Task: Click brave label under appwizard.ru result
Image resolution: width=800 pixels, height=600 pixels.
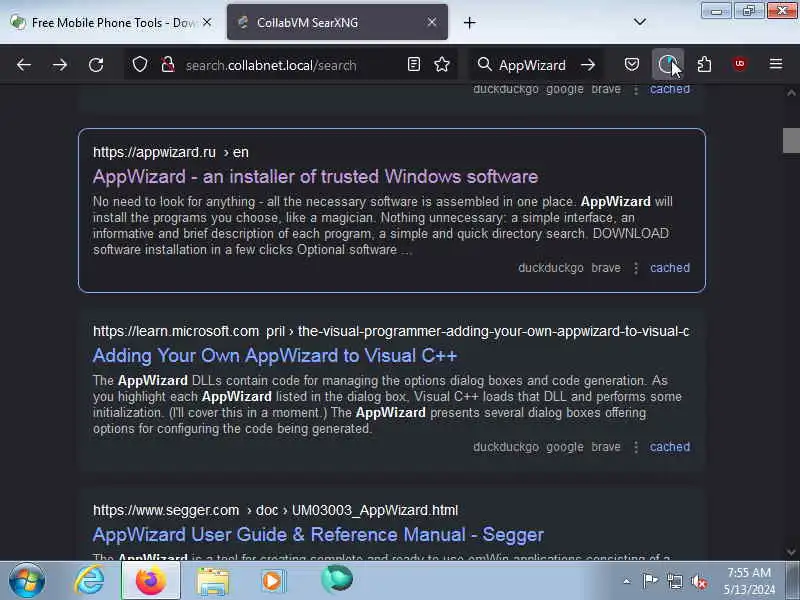Action: click(606, 268)
